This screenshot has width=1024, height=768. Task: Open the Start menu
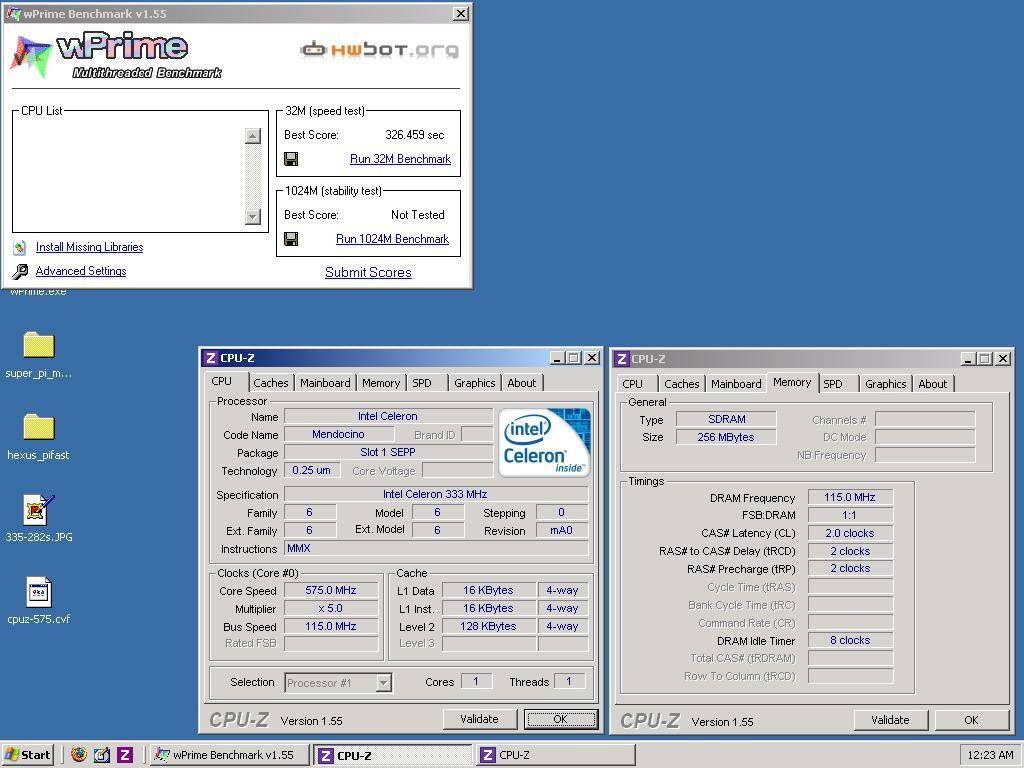pyautogui.click(x=27, y=755)
